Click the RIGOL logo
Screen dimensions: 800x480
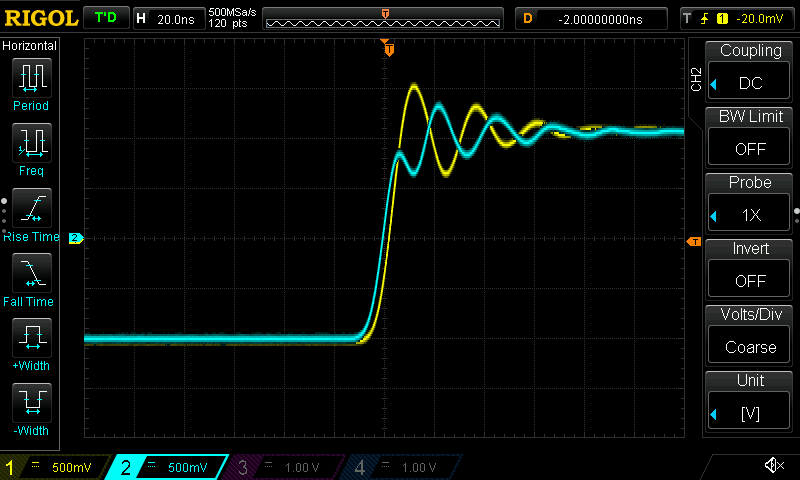click(x=41, y=19)
